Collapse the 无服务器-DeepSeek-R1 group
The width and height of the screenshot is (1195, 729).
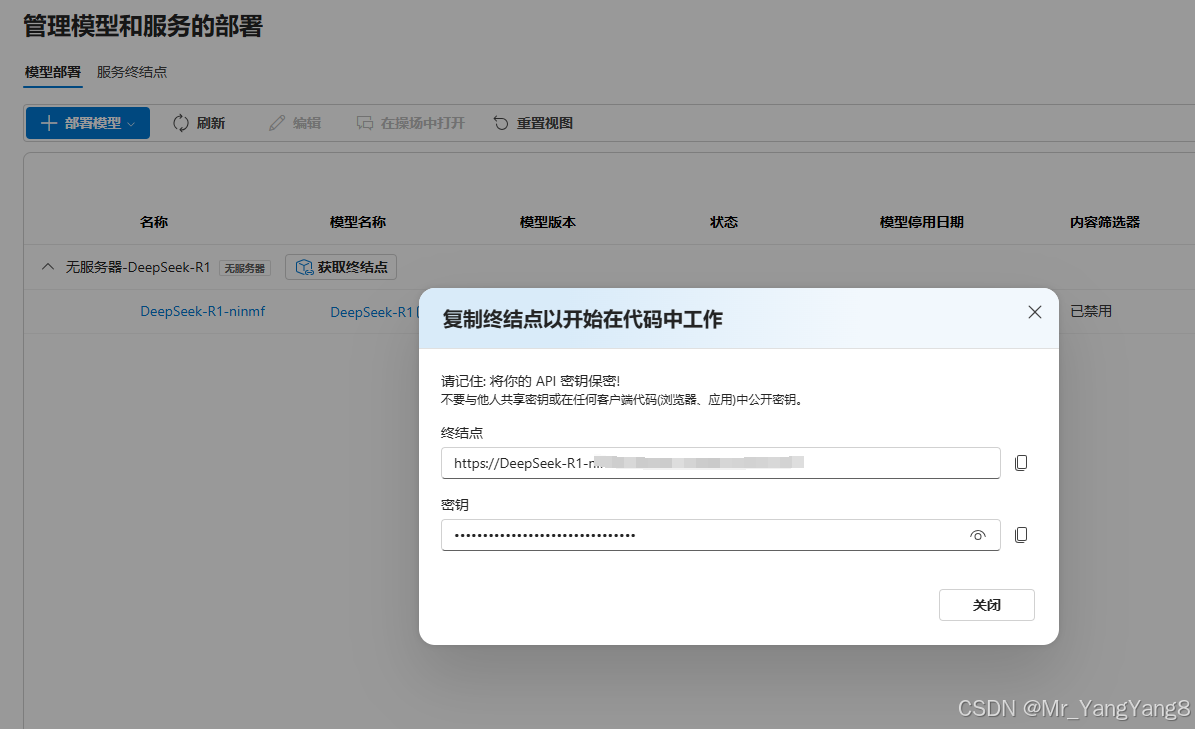coord(48,267)
